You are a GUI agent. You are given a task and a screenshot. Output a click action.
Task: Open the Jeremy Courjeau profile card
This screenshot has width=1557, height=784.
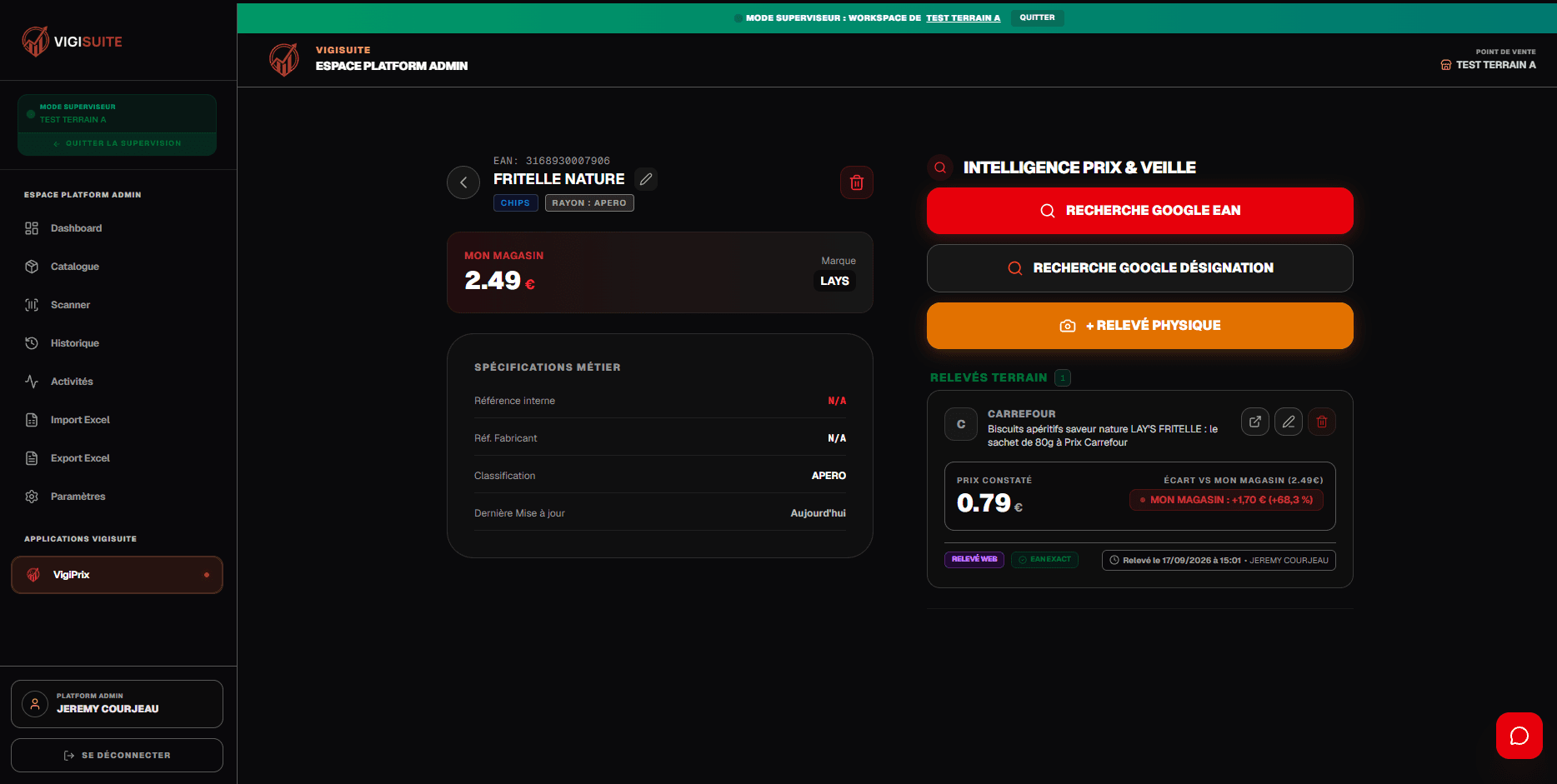pyautogui.click(x=117, y=704)
